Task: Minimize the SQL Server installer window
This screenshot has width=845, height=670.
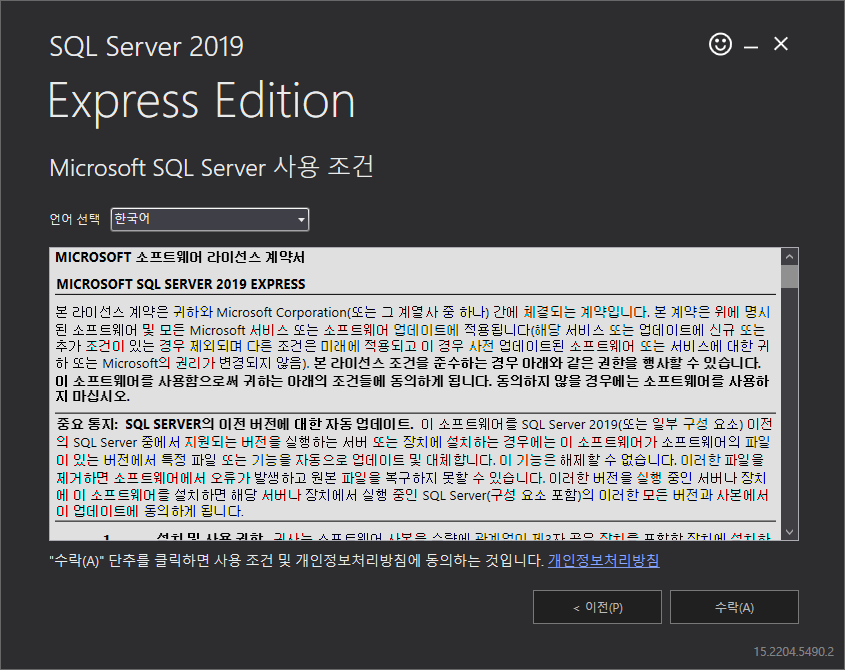Action: (x=751, y=47)
